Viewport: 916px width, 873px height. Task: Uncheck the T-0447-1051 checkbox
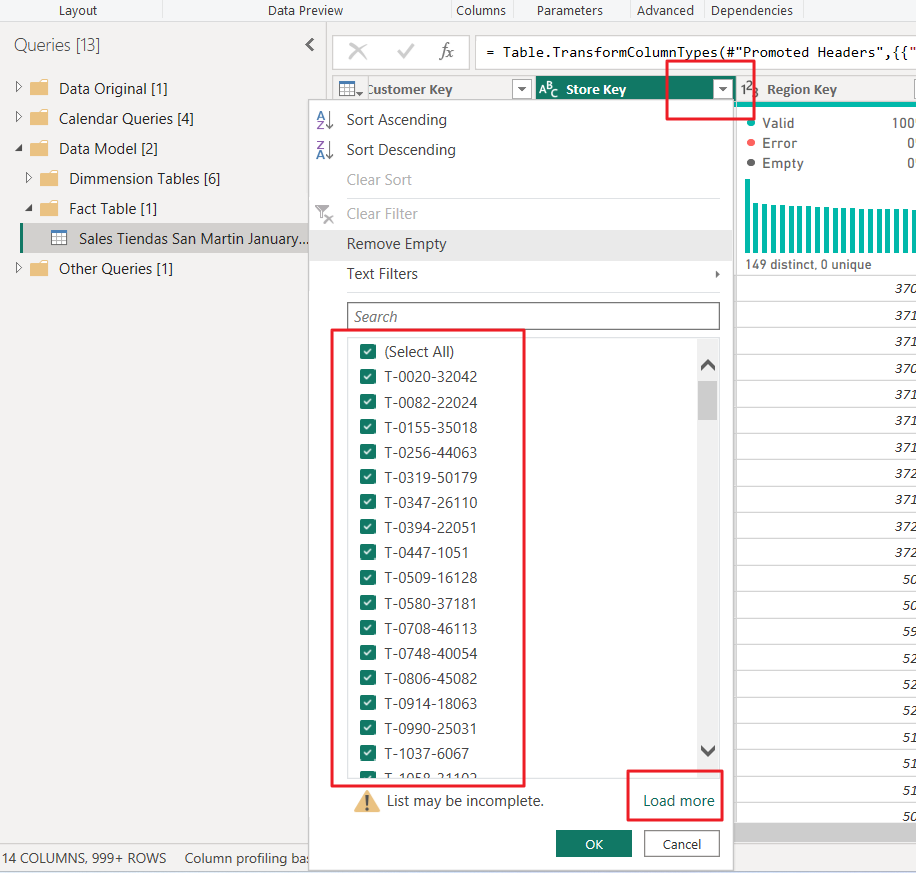tap(368, 552)
